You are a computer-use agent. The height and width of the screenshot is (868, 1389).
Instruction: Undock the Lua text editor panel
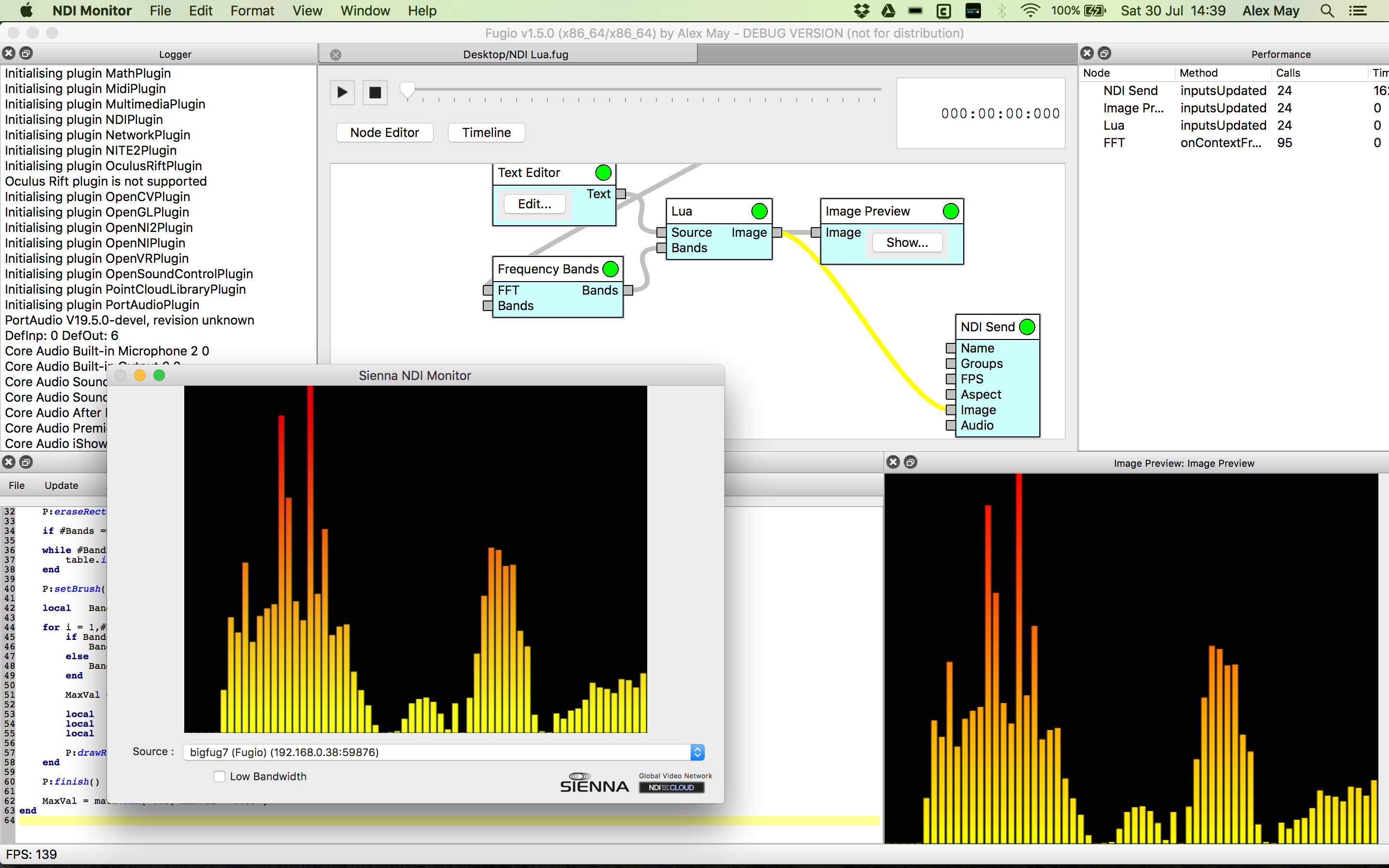coord(26,462)
